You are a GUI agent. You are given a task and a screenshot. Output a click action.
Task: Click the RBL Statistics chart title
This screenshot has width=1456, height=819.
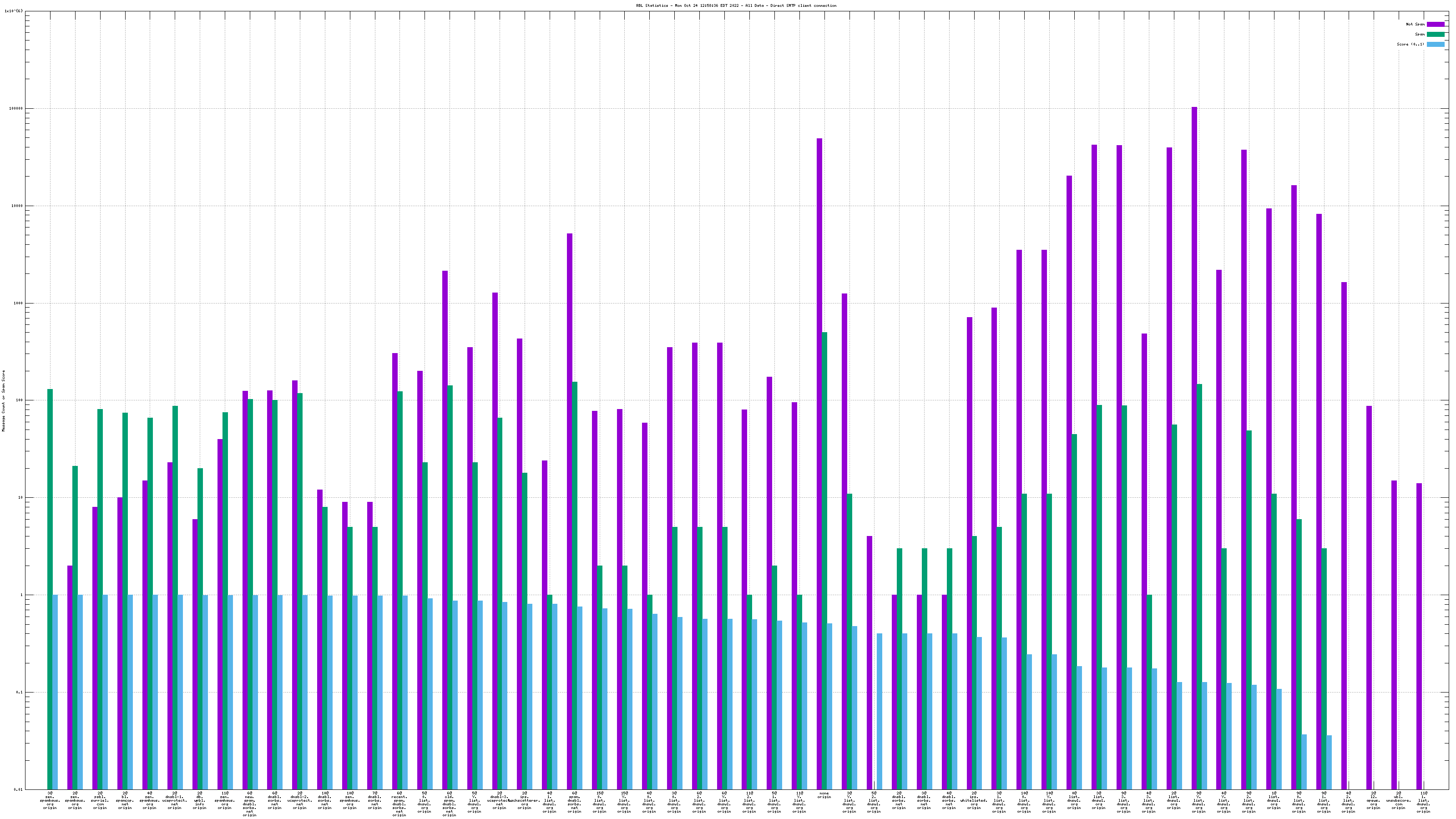pyautogui.click(x=736, y=5)
